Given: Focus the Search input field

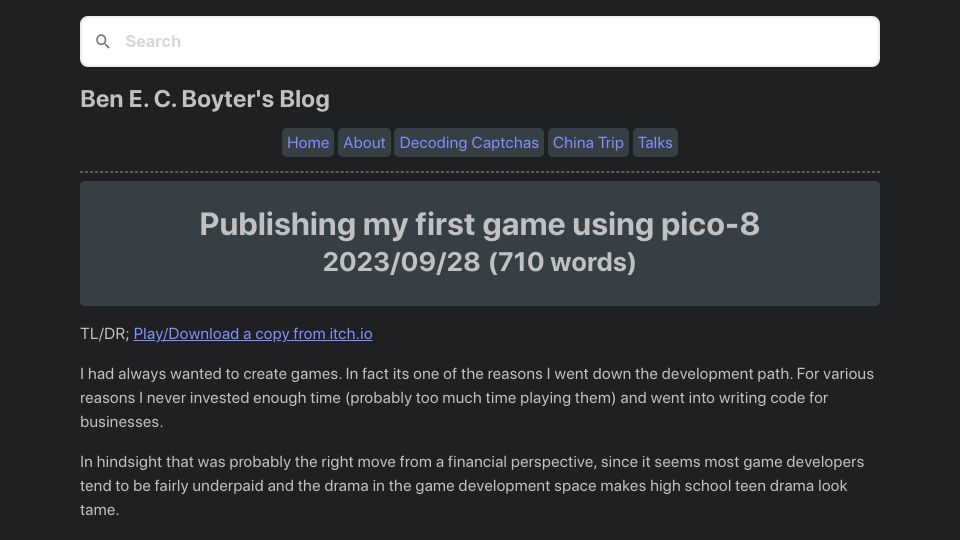Looking at the screenshot, I should coord(479,42).
